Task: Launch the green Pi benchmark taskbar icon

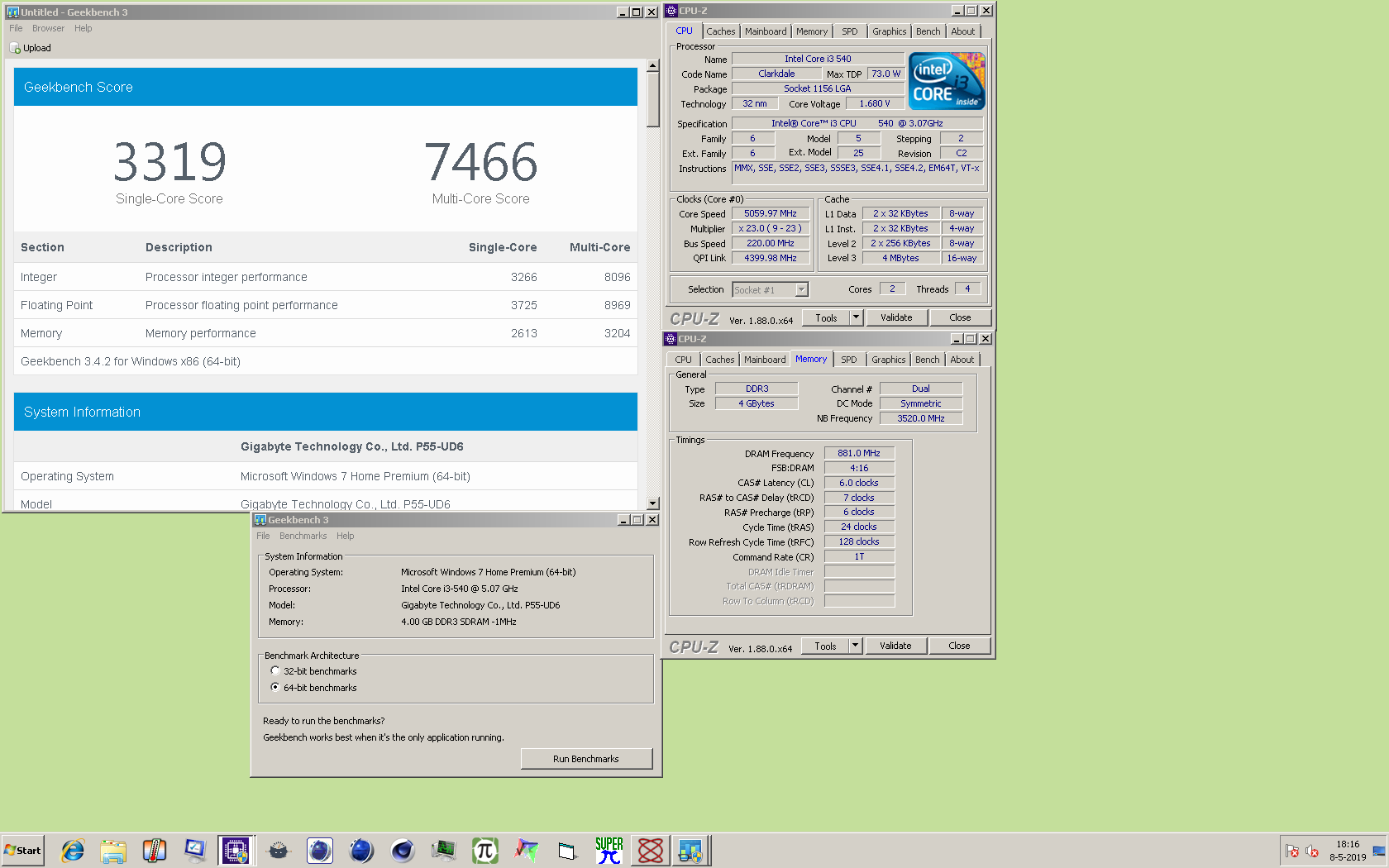Action: click(x=485, y=850)
